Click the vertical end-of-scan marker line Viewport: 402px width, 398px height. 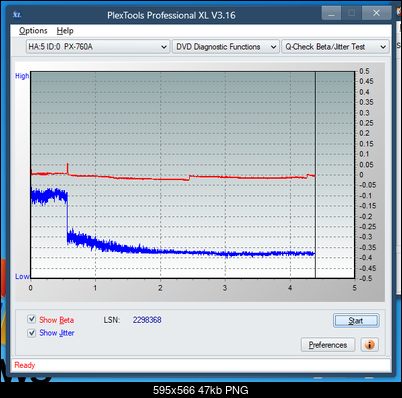coord(315,174)
